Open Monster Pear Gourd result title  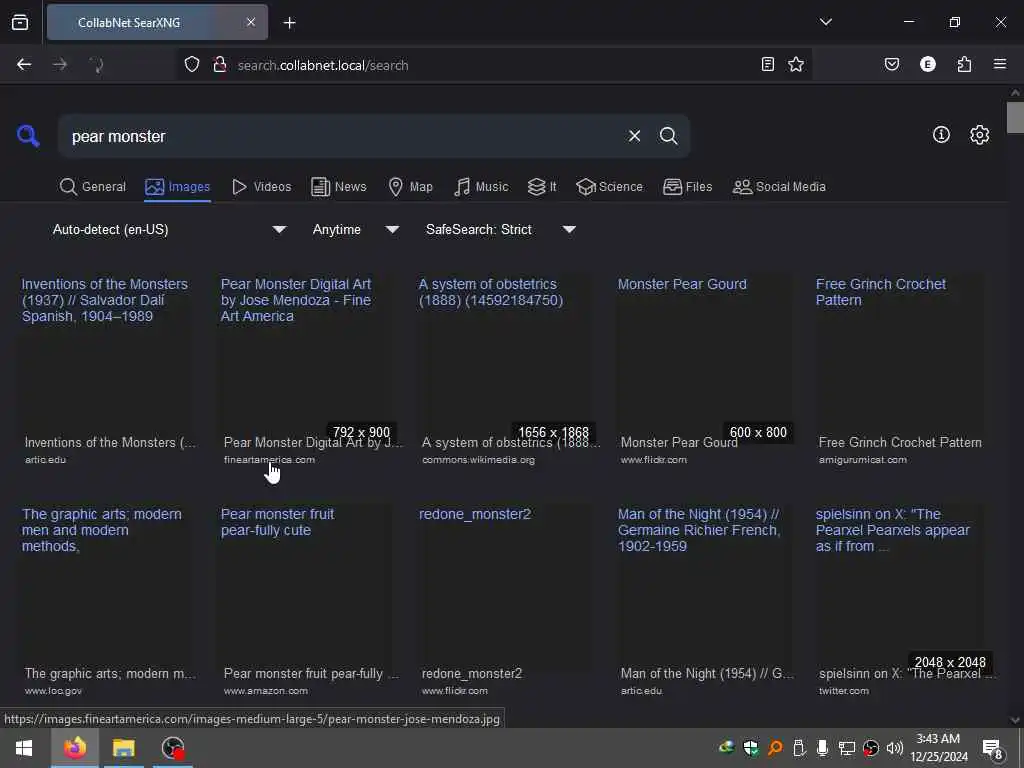coord(682,284)
